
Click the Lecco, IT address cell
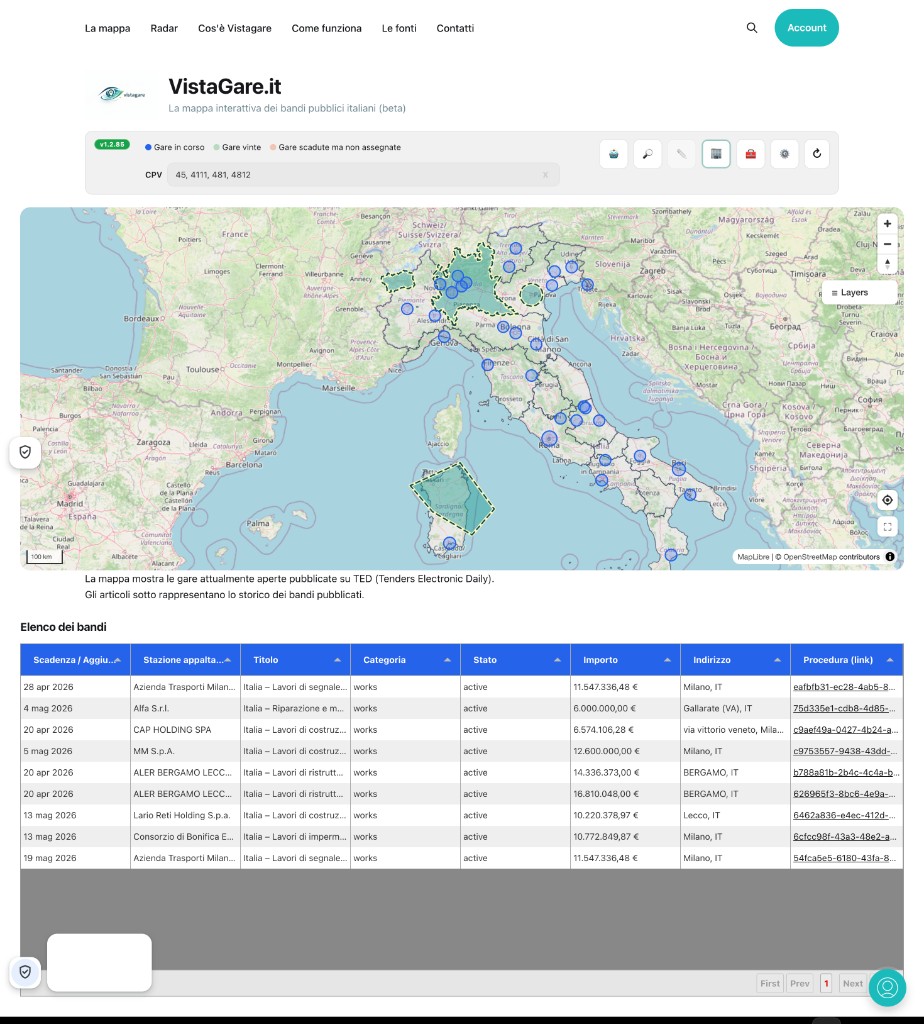click(x=735, y=816)
